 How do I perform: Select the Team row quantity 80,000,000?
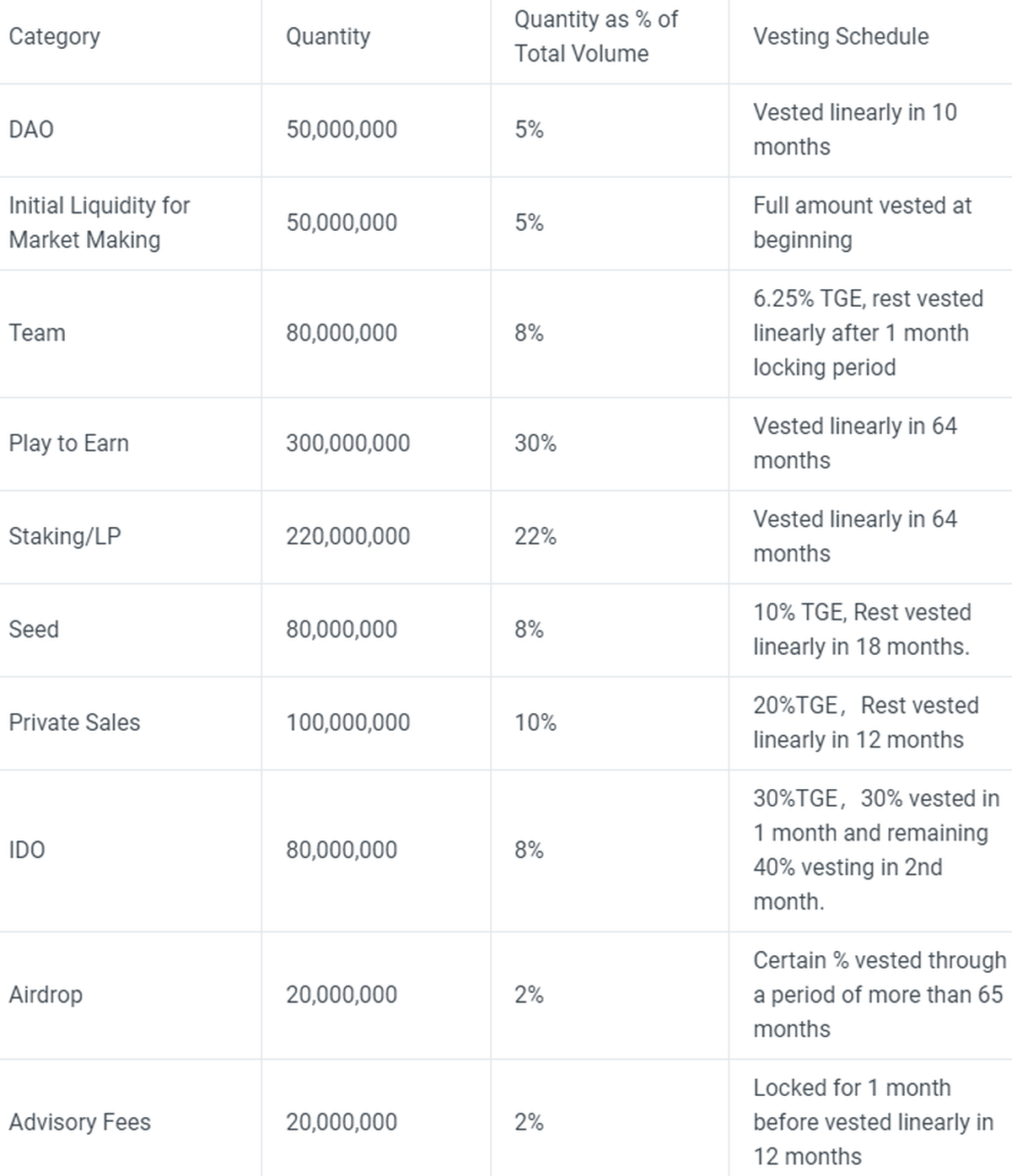pyautogui.click(x=341, y=332)
